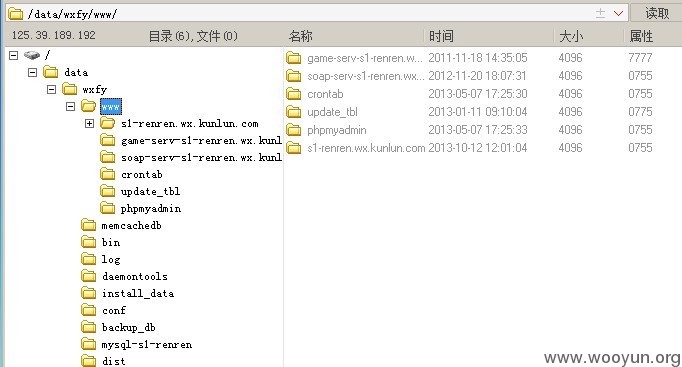Screen dimensions: 682x367
Task: Click the 读取 button
Action: [656, 13]
